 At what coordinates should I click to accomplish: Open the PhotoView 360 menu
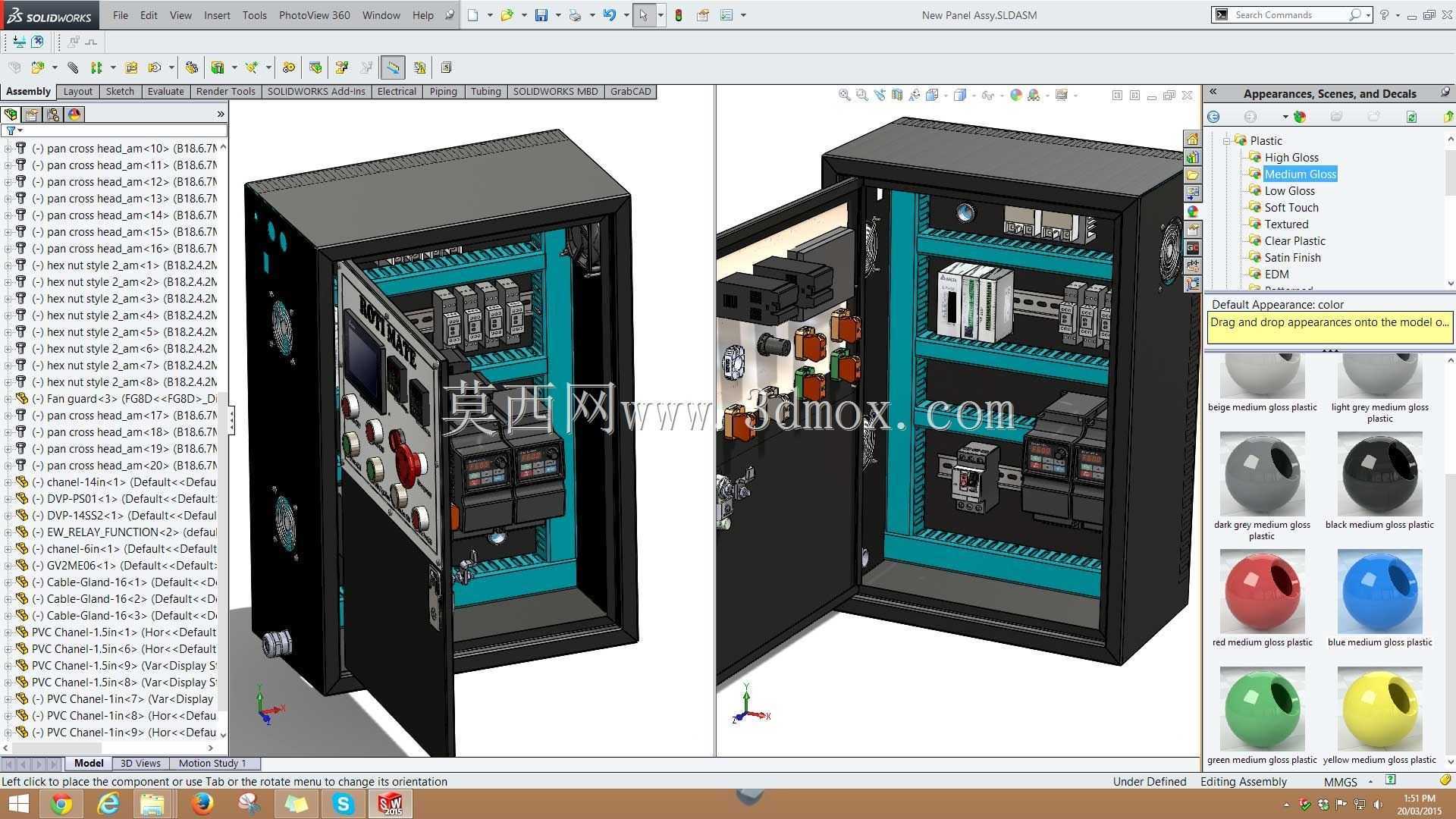315,15
